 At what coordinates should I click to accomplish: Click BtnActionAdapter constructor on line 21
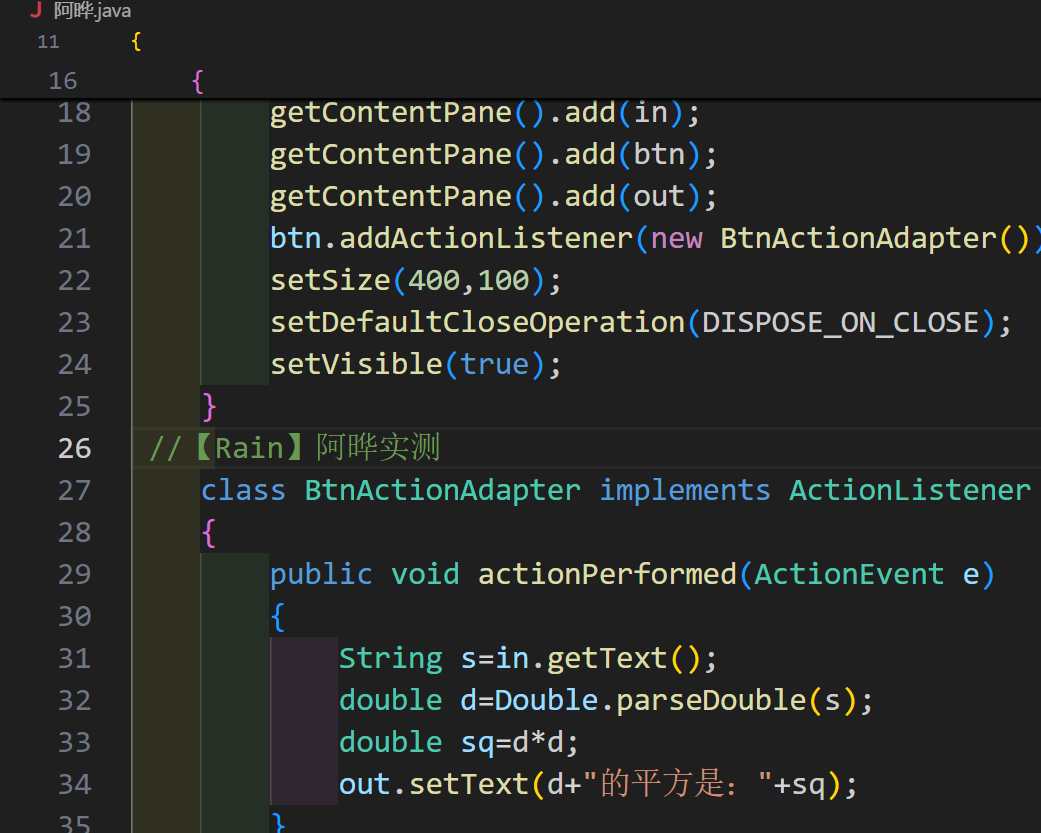pos(858,239)
